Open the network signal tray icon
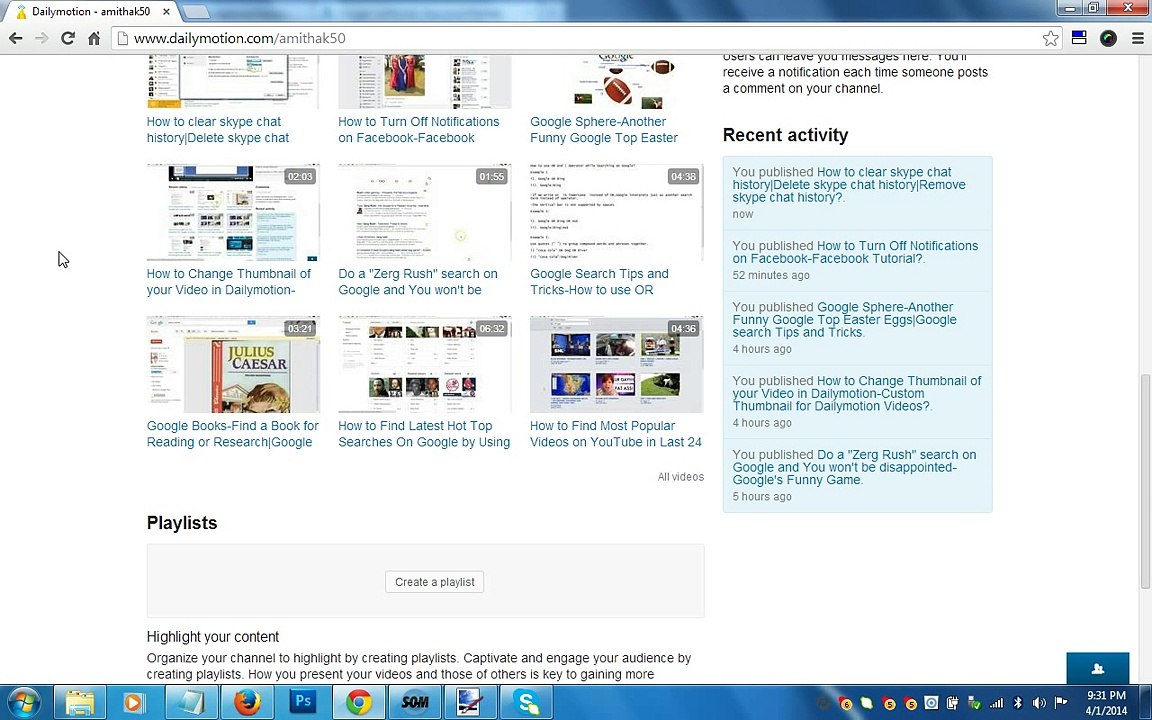 point(996,703)
